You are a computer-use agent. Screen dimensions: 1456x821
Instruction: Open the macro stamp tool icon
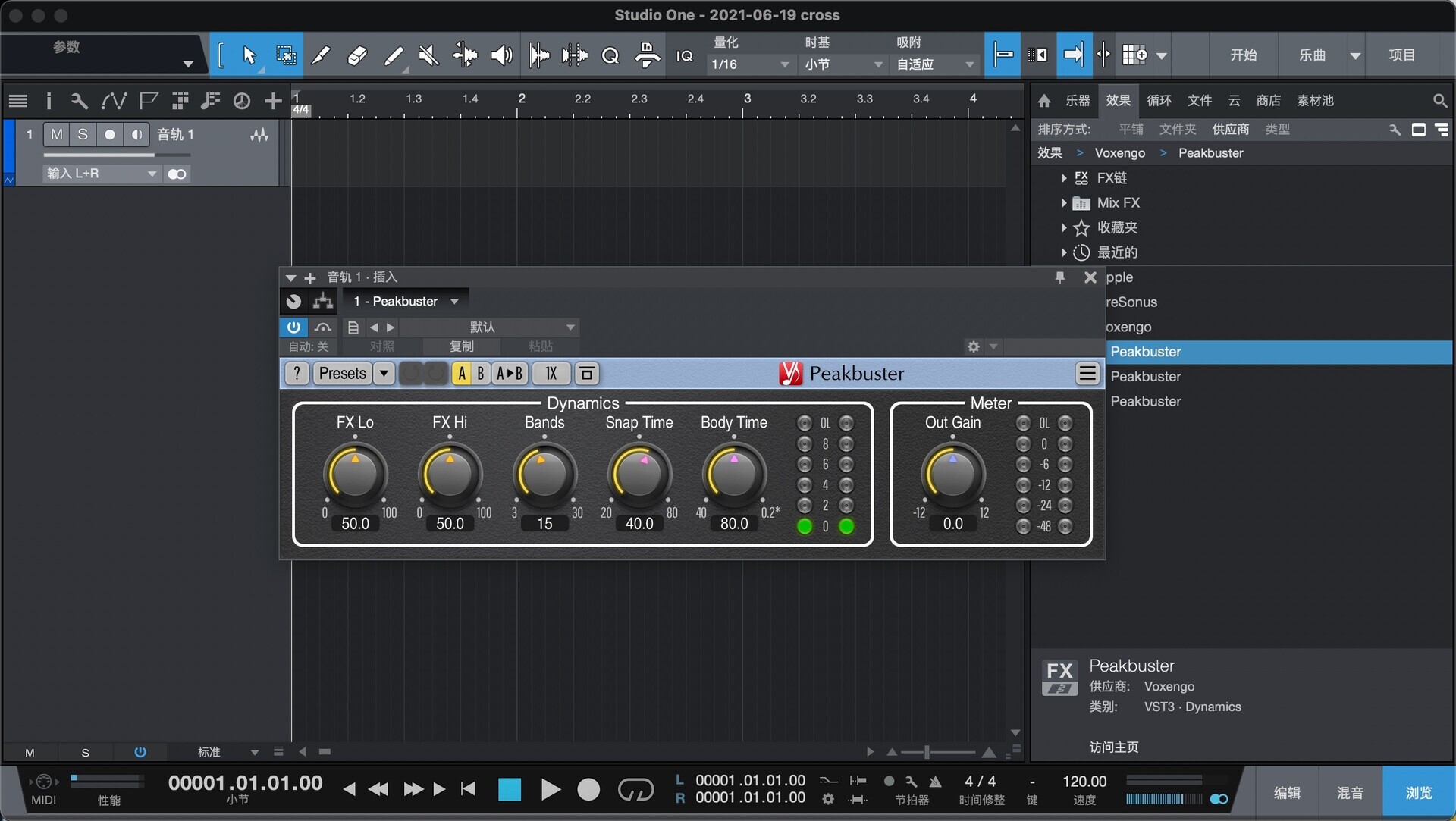(x=647, y=55)
